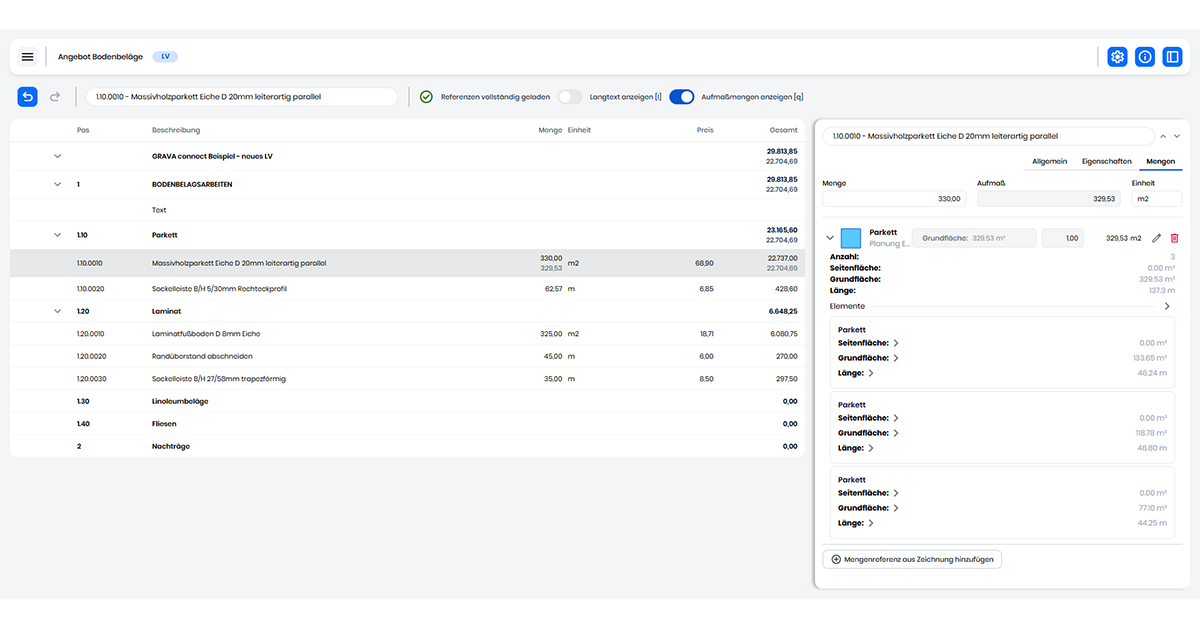
Task: Delete Parkett reference with red trash icon
Action: point(1175,238)
